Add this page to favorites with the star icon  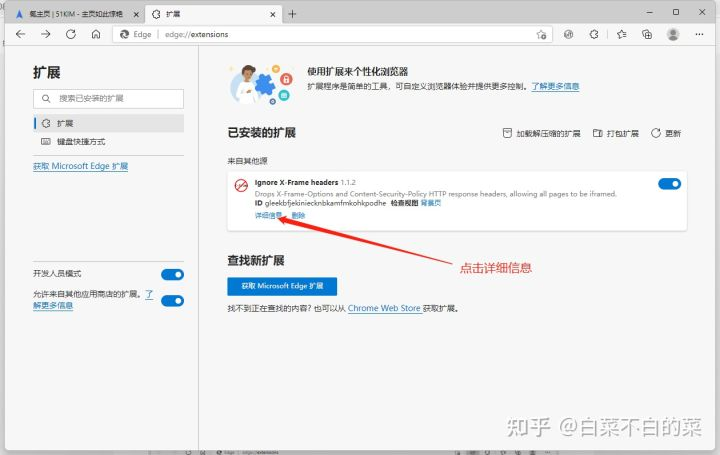point(541,34)
